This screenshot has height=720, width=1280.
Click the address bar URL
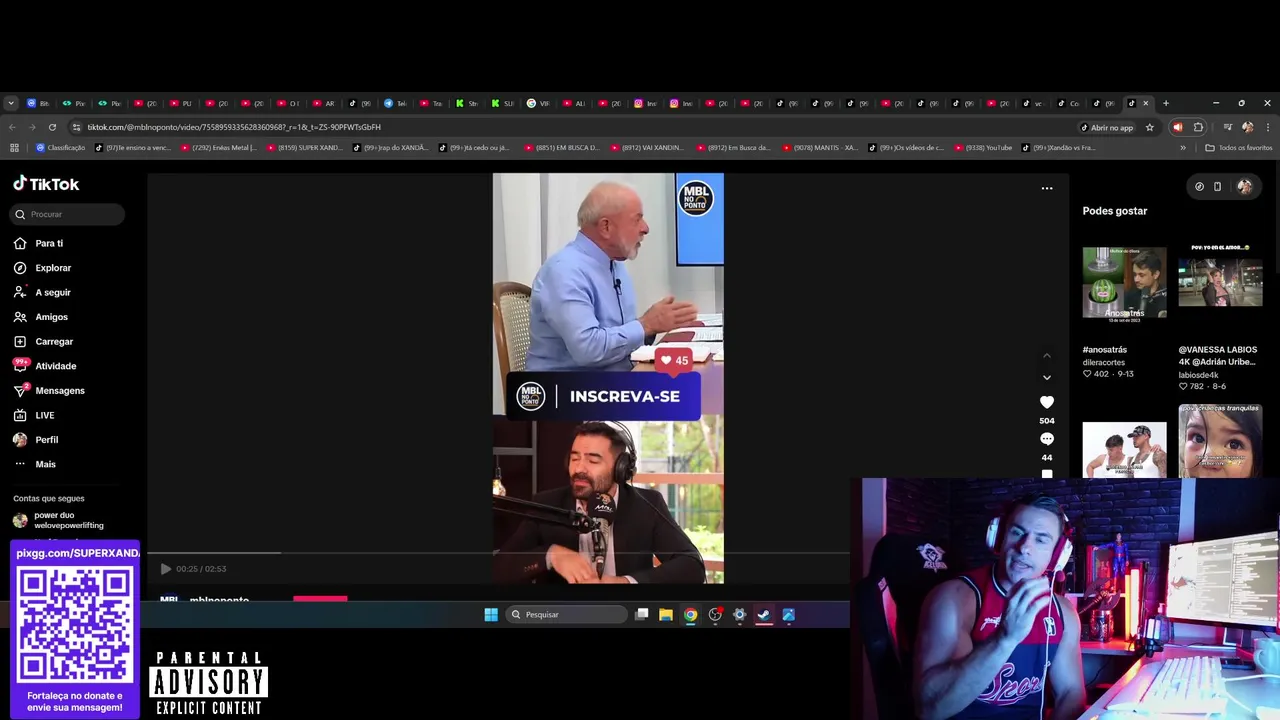coord(234,127)
